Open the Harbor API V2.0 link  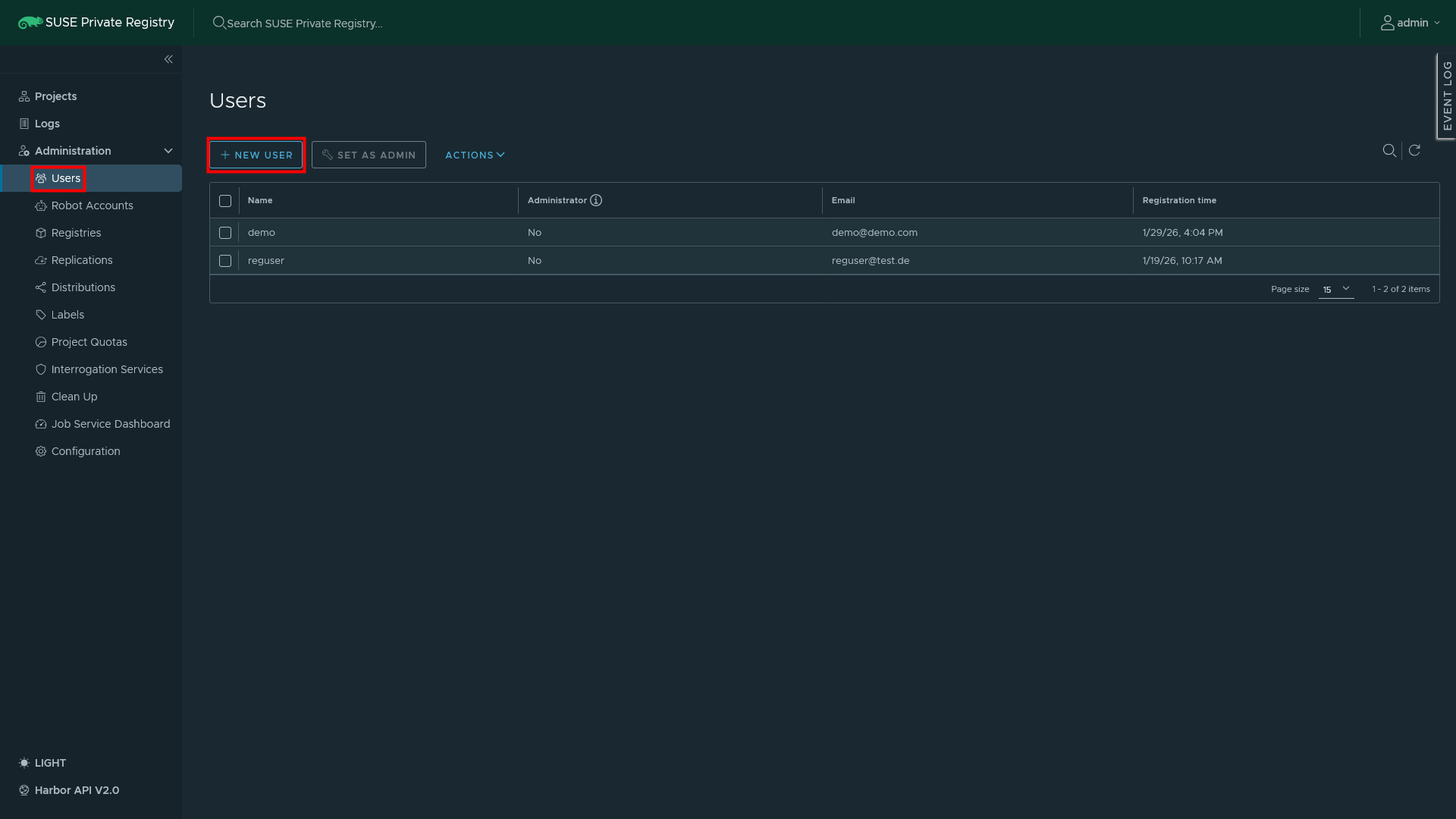77,790
